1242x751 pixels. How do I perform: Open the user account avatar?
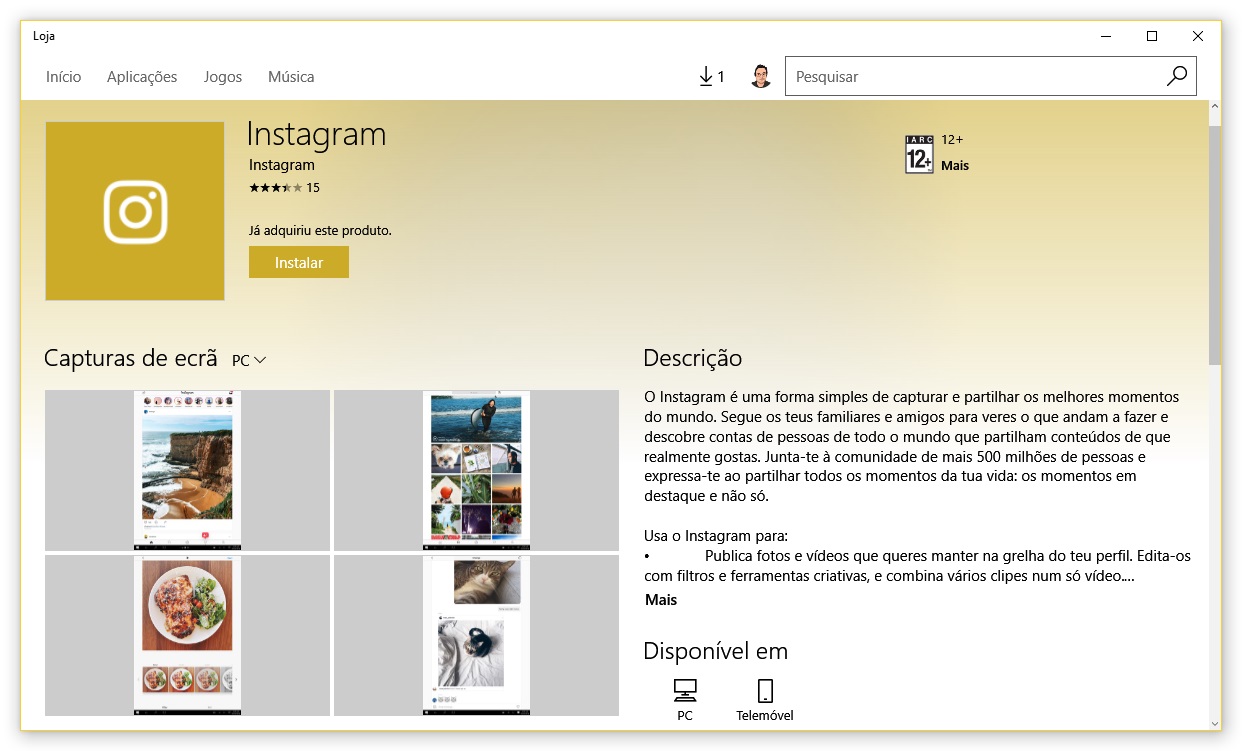761,76
